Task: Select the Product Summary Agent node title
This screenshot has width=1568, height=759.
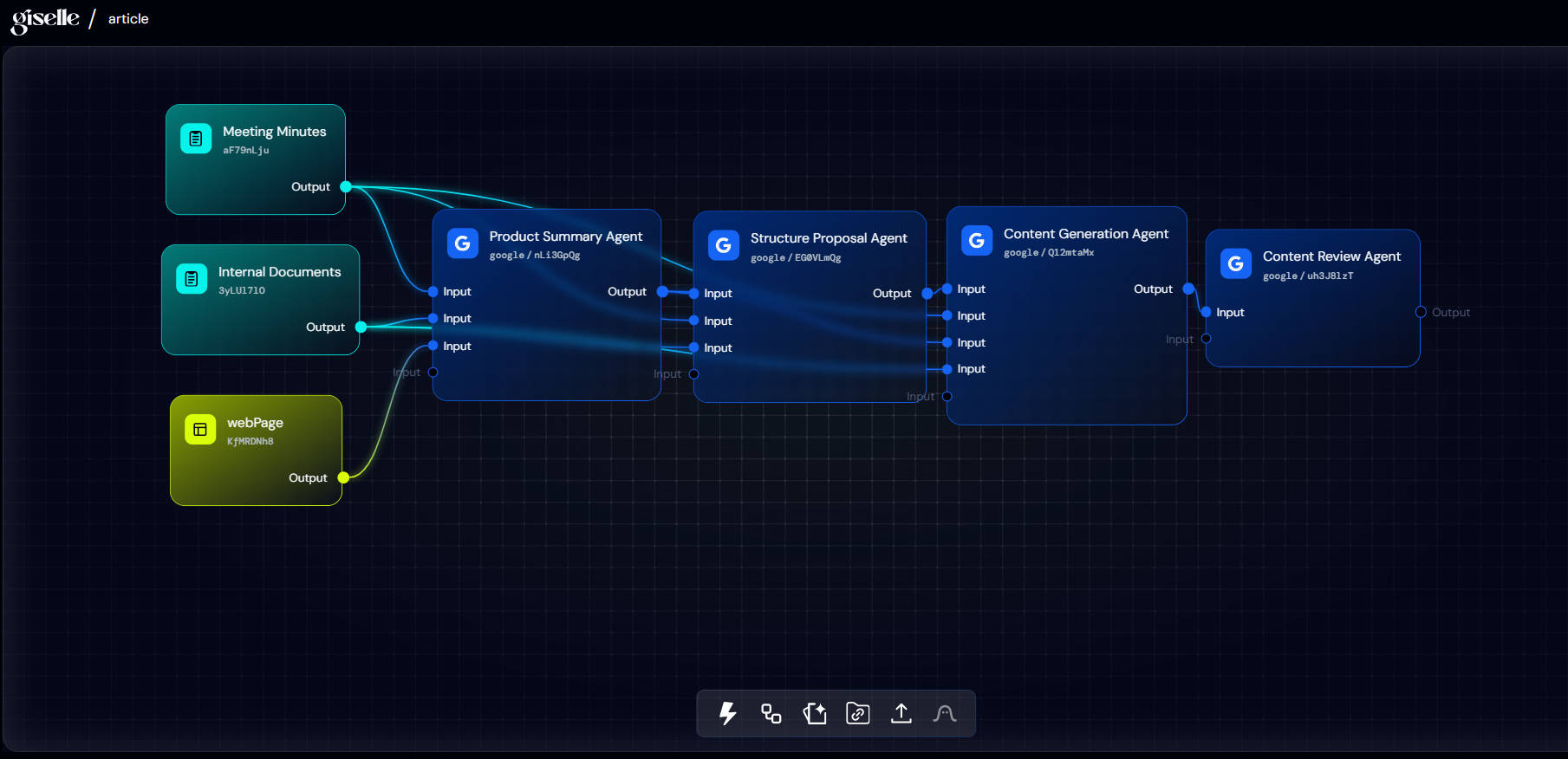Action: tap(565, 237)
